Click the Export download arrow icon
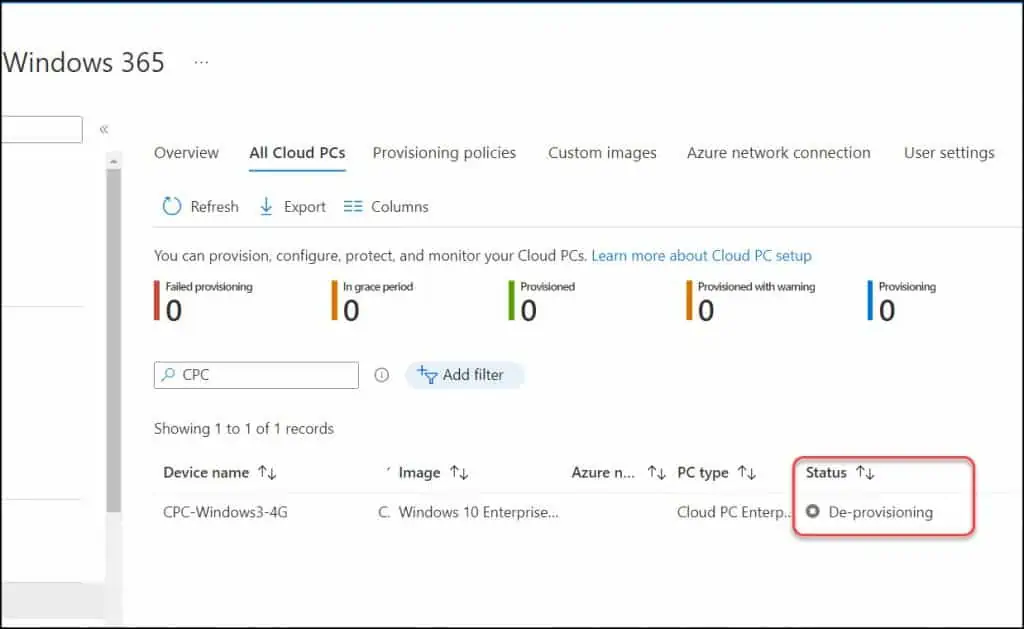 click(266, 206)
